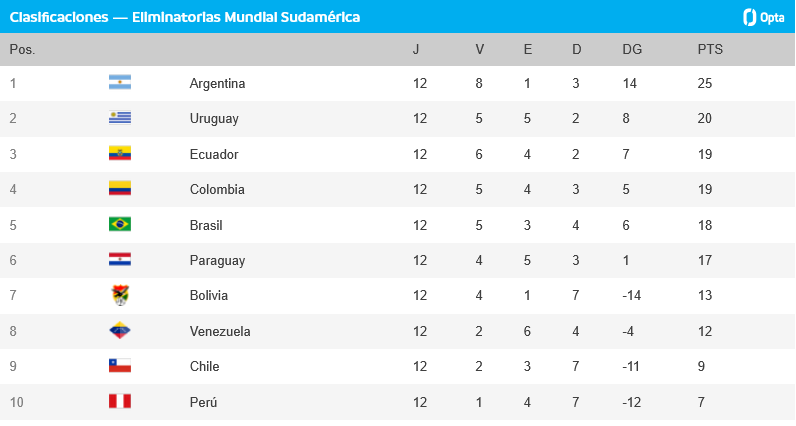Click the Chile flag icon
This screenshot has height=426, width=796.
pyautogui.click(x=120, y=366)
